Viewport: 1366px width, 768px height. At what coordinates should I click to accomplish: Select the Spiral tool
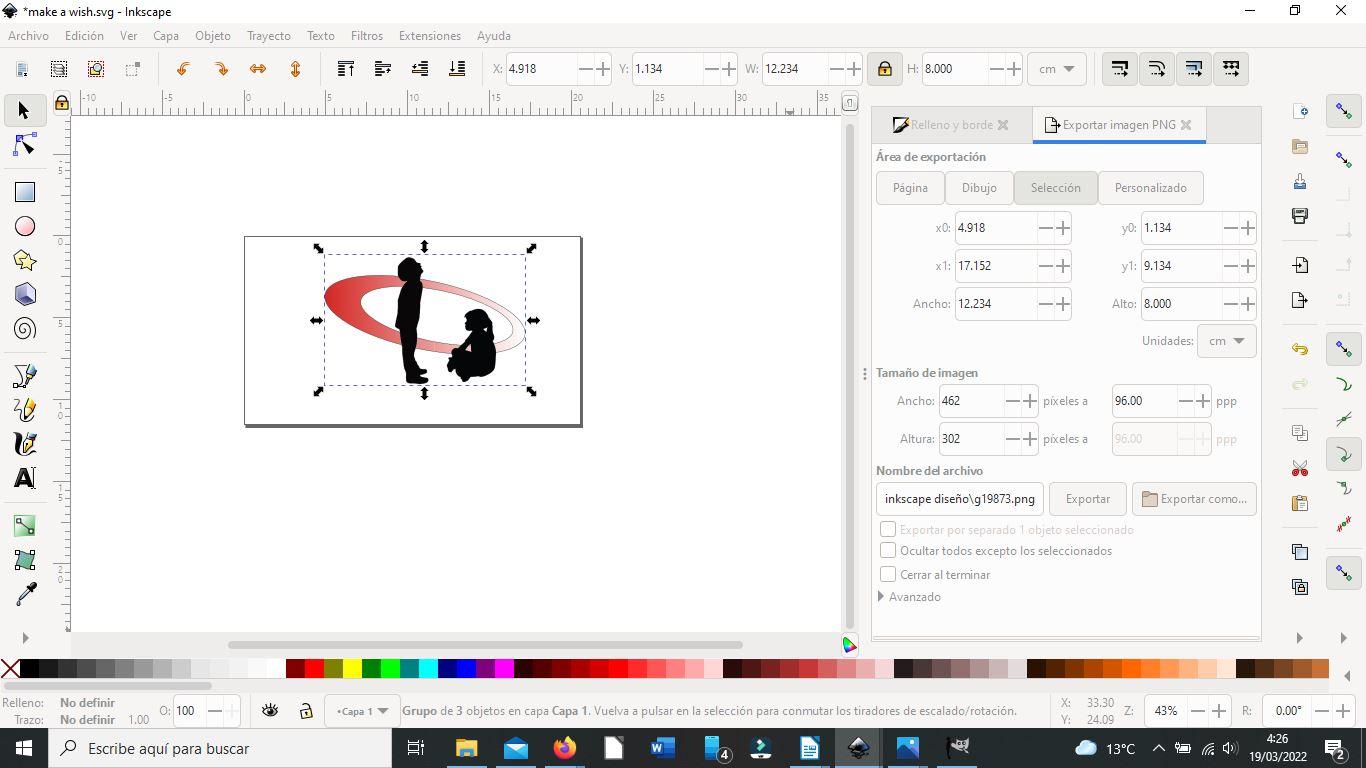click(x=24, y=329)
